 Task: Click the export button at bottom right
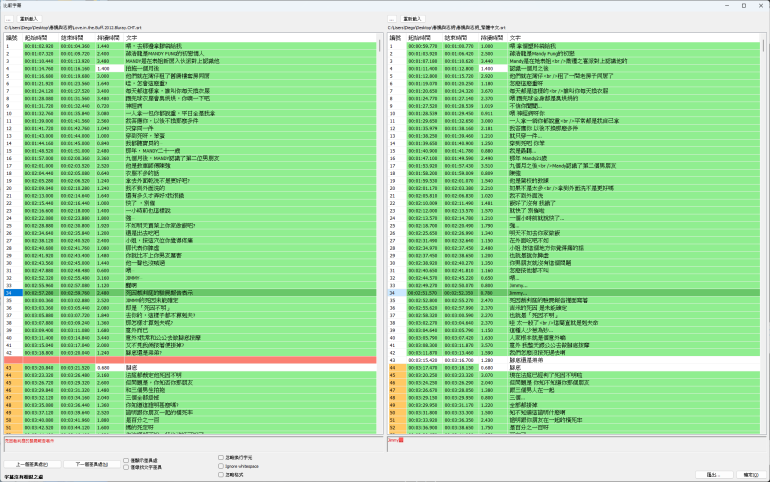[714, 475]
